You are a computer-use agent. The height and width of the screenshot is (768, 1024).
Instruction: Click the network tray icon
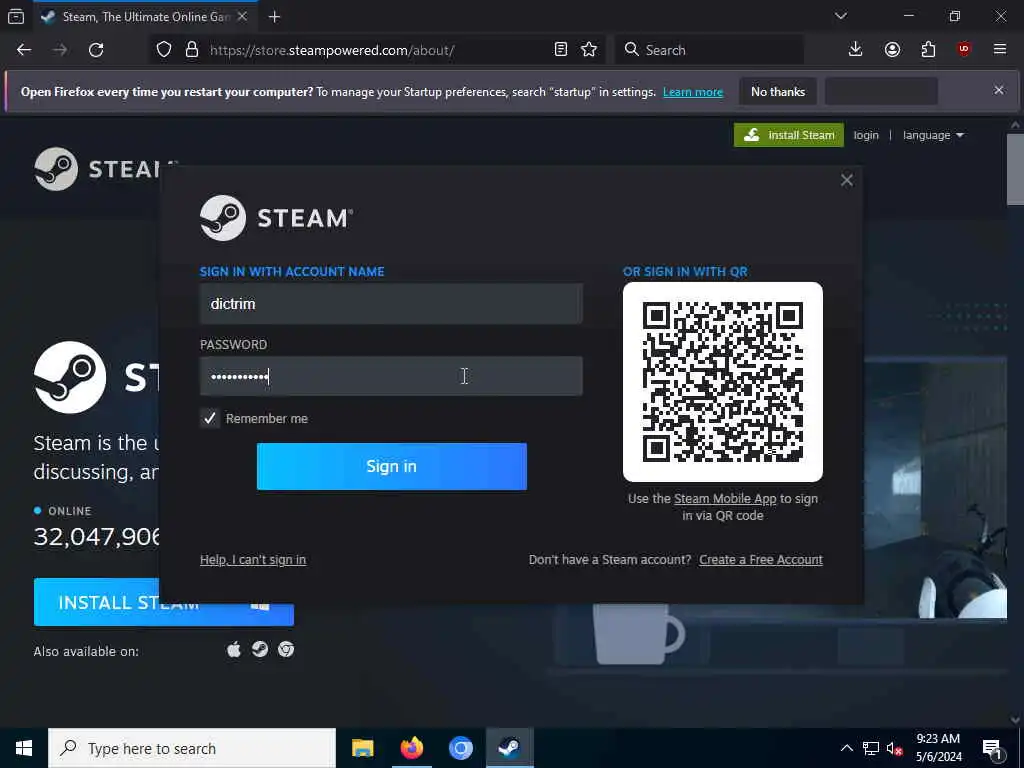[871, 748]
